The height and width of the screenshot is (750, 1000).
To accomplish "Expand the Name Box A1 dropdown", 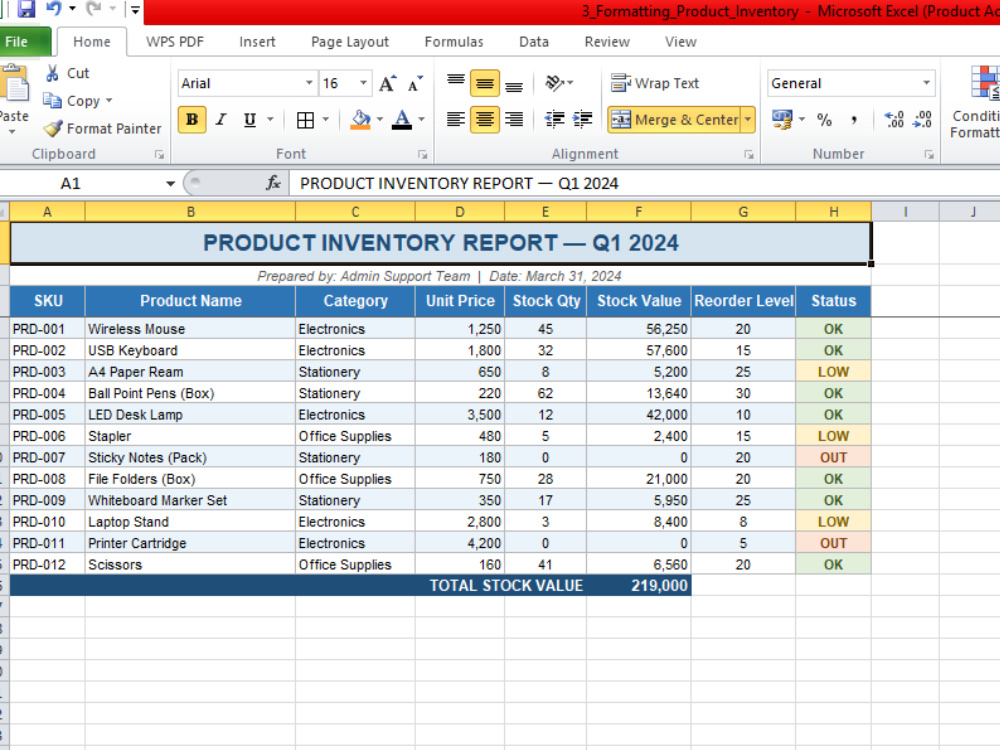I will coord(170,184).
